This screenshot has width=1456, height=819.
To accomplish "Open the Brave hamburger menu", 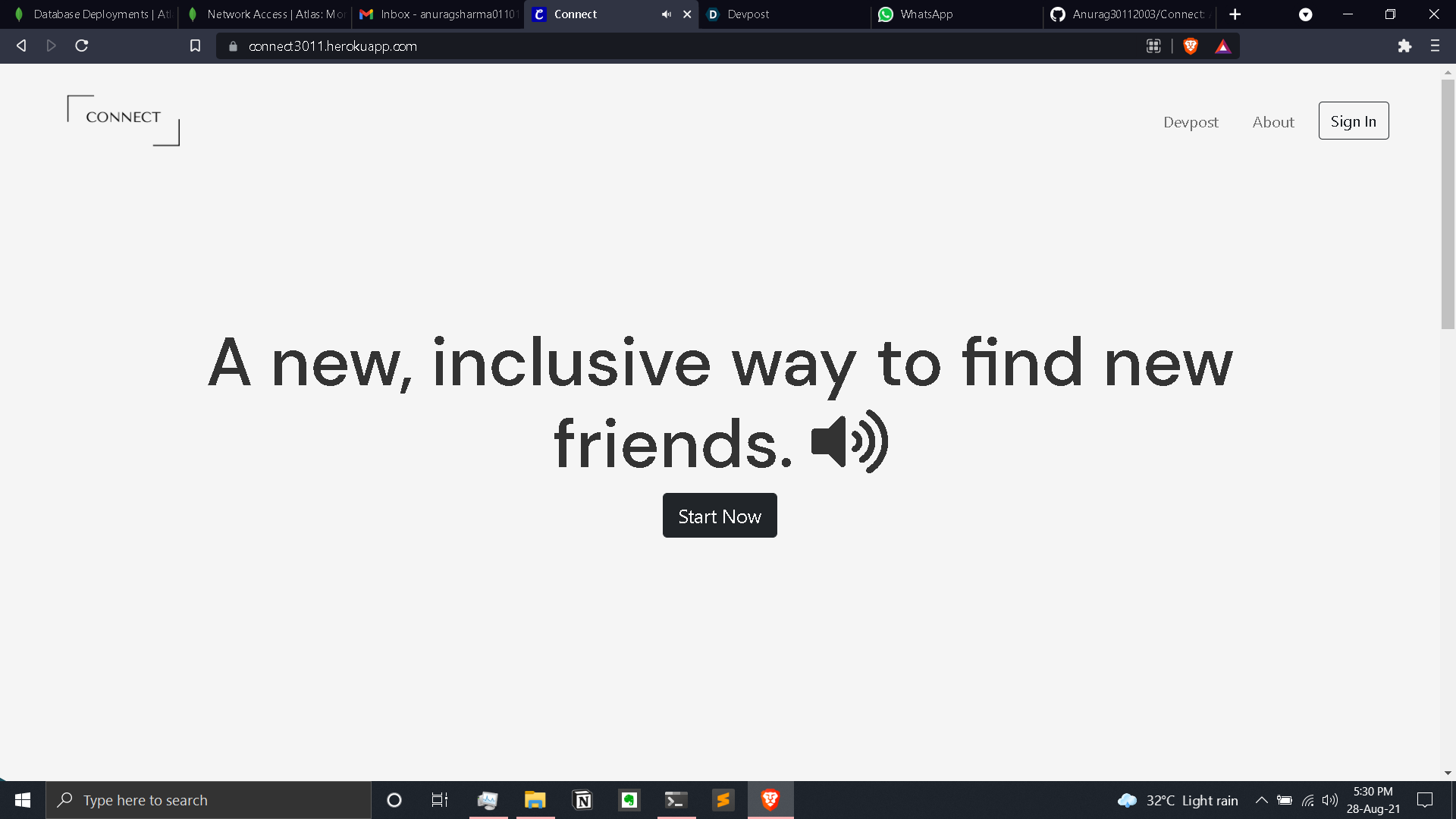I will point(1435,46).
